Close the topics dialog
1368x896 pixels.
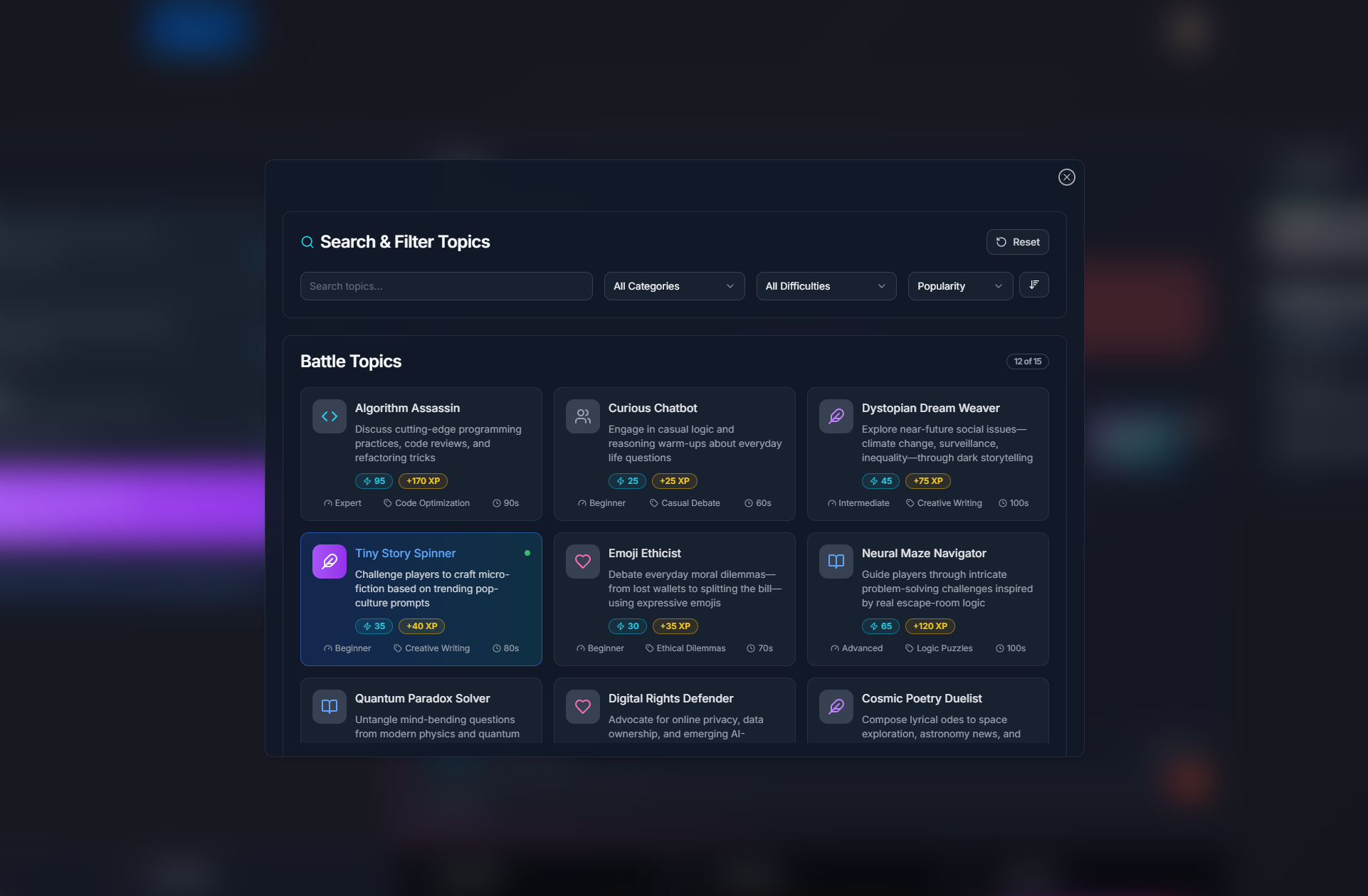point(1066,177)
